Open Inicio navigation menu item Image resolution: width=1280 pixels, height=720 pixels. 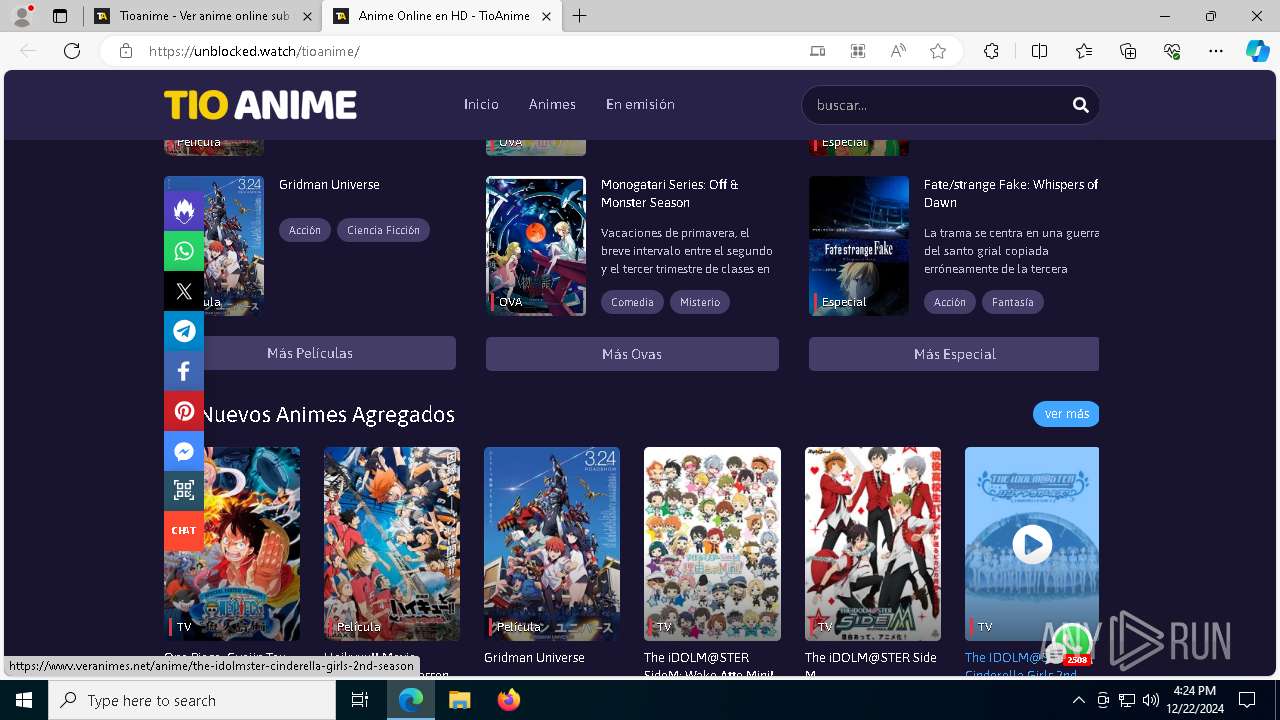(x=481, y=104)
